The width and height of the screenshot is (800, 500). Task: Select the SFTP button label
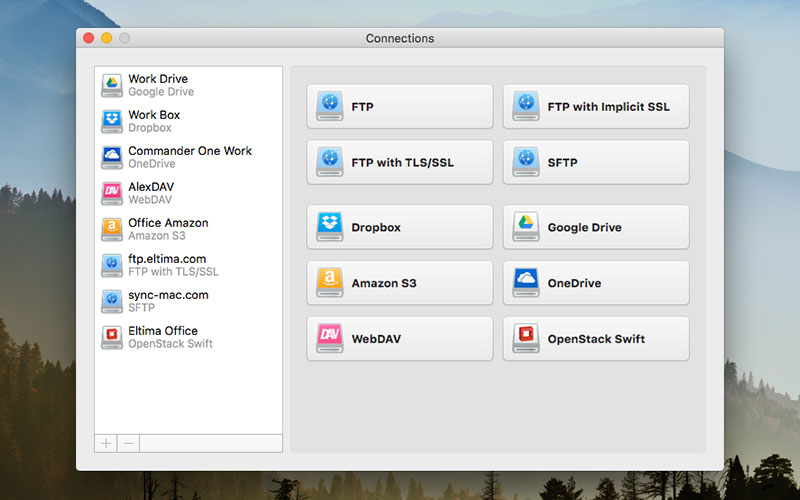pyautogui.click(x=562, y=163)
